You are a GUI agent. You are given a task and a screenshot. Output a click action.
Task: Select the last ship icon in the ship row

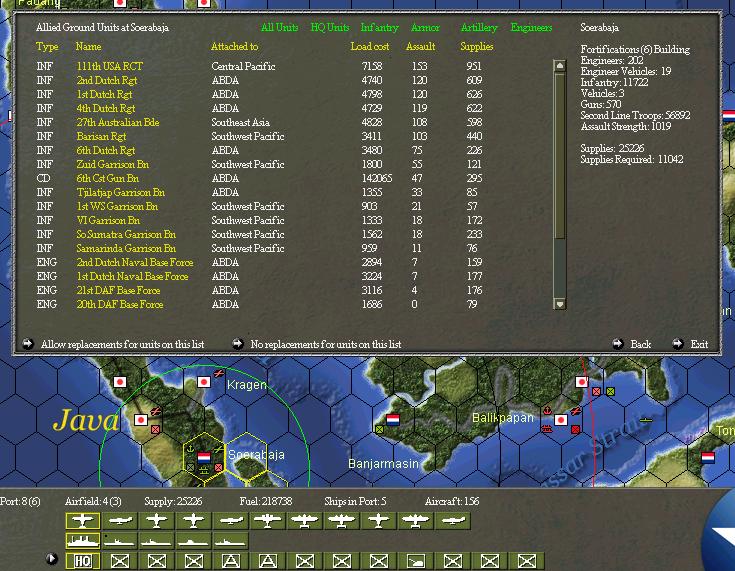pyautogui.click(x=231, y=541)
